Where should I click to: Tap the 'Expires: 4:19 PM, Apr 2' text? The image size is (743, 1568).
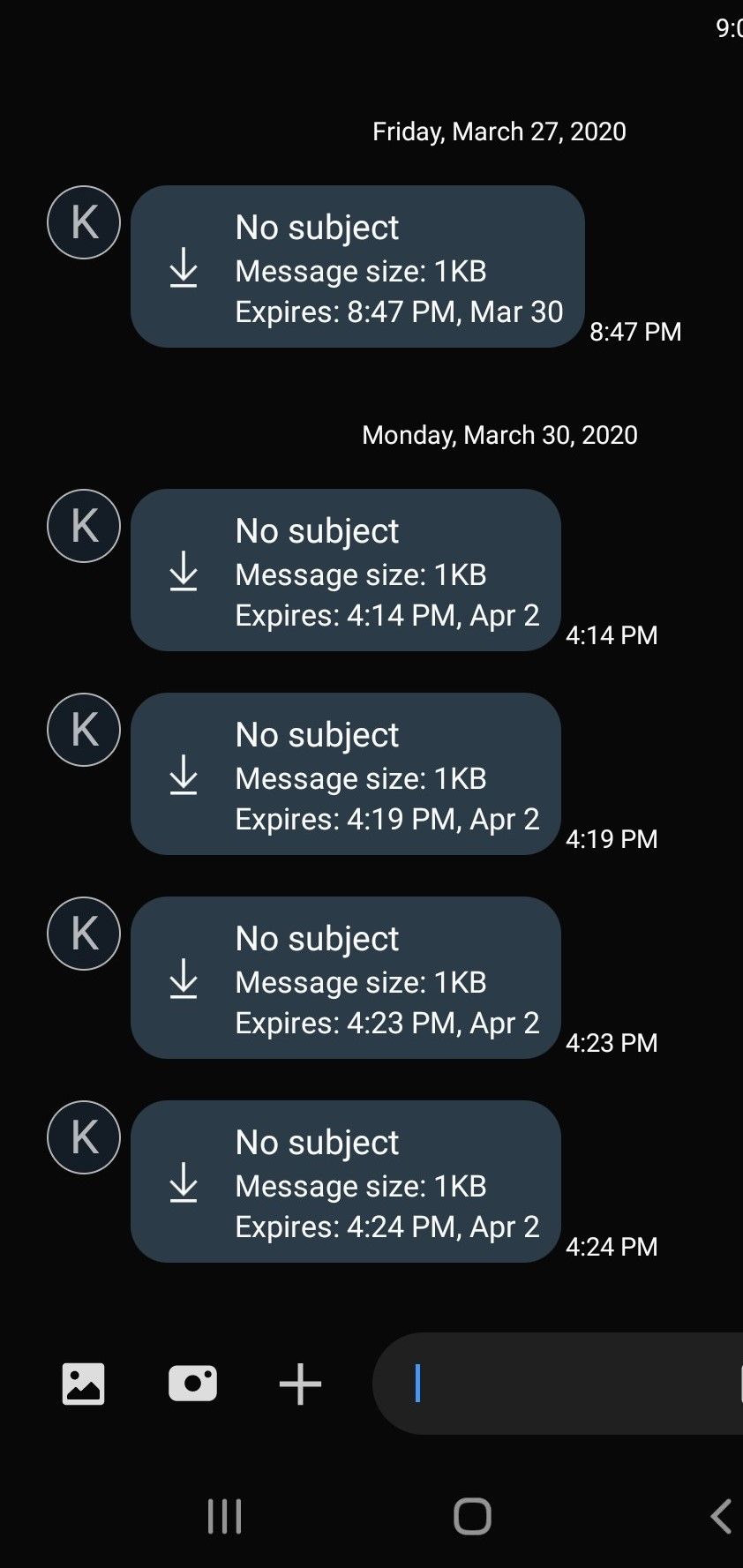pos(387,820)
